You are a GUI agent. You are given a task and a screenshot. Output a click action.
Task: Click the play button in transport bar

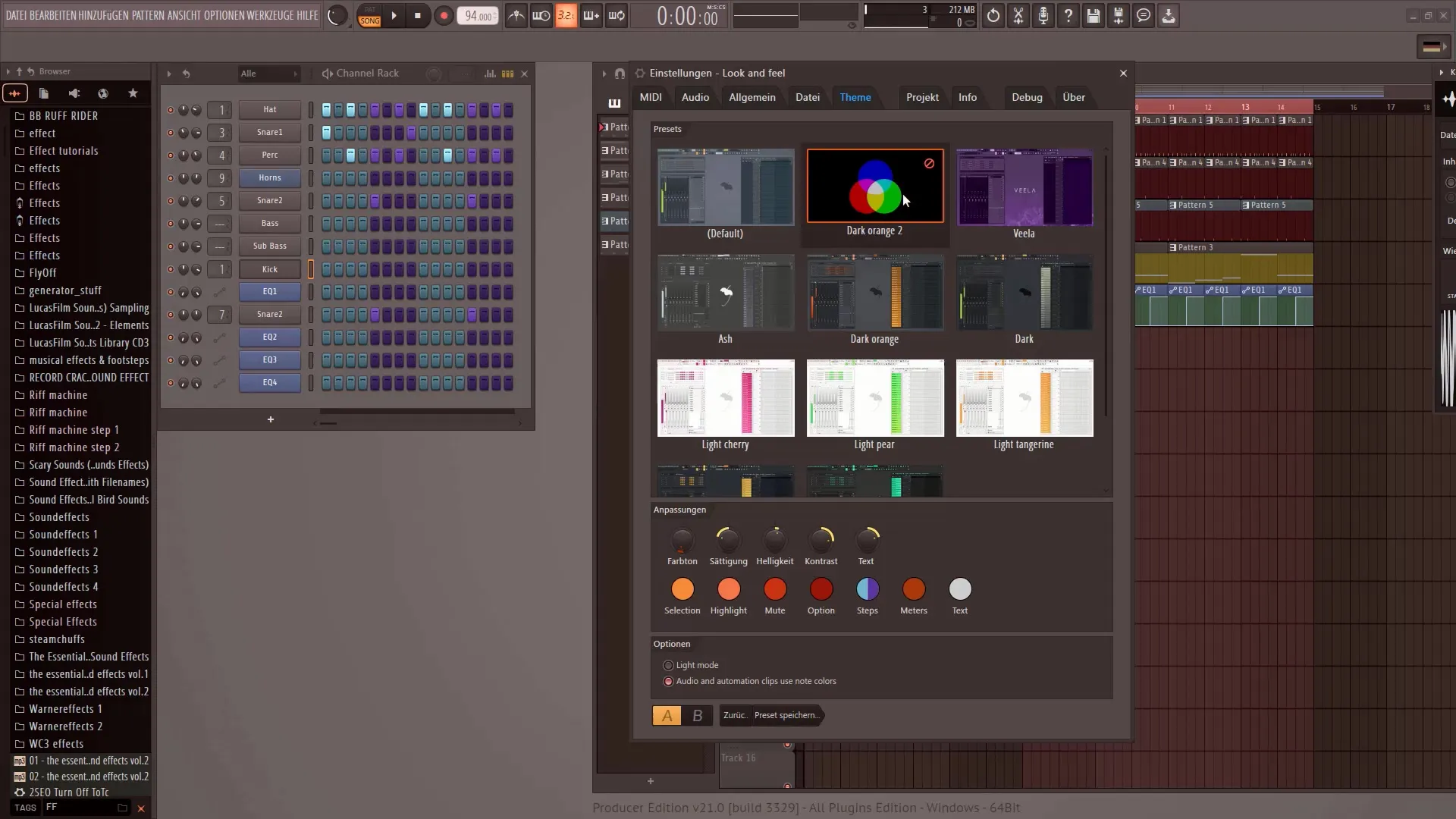coord(394,15)
